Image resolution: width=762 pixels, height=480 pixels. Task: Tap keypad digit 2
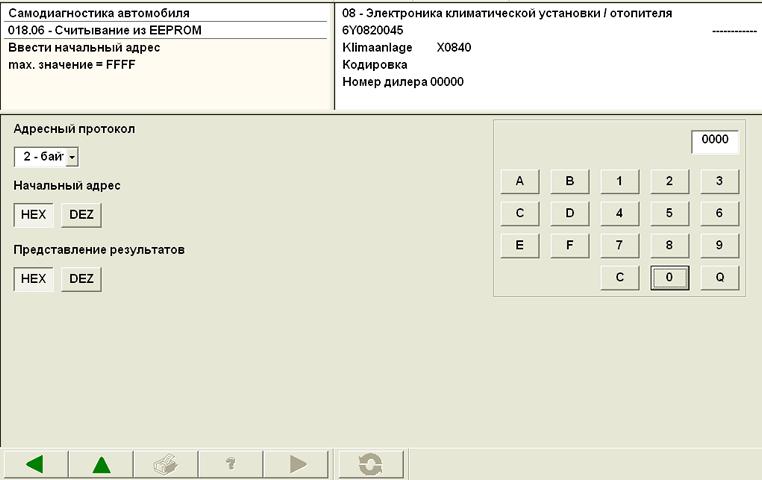670,181
